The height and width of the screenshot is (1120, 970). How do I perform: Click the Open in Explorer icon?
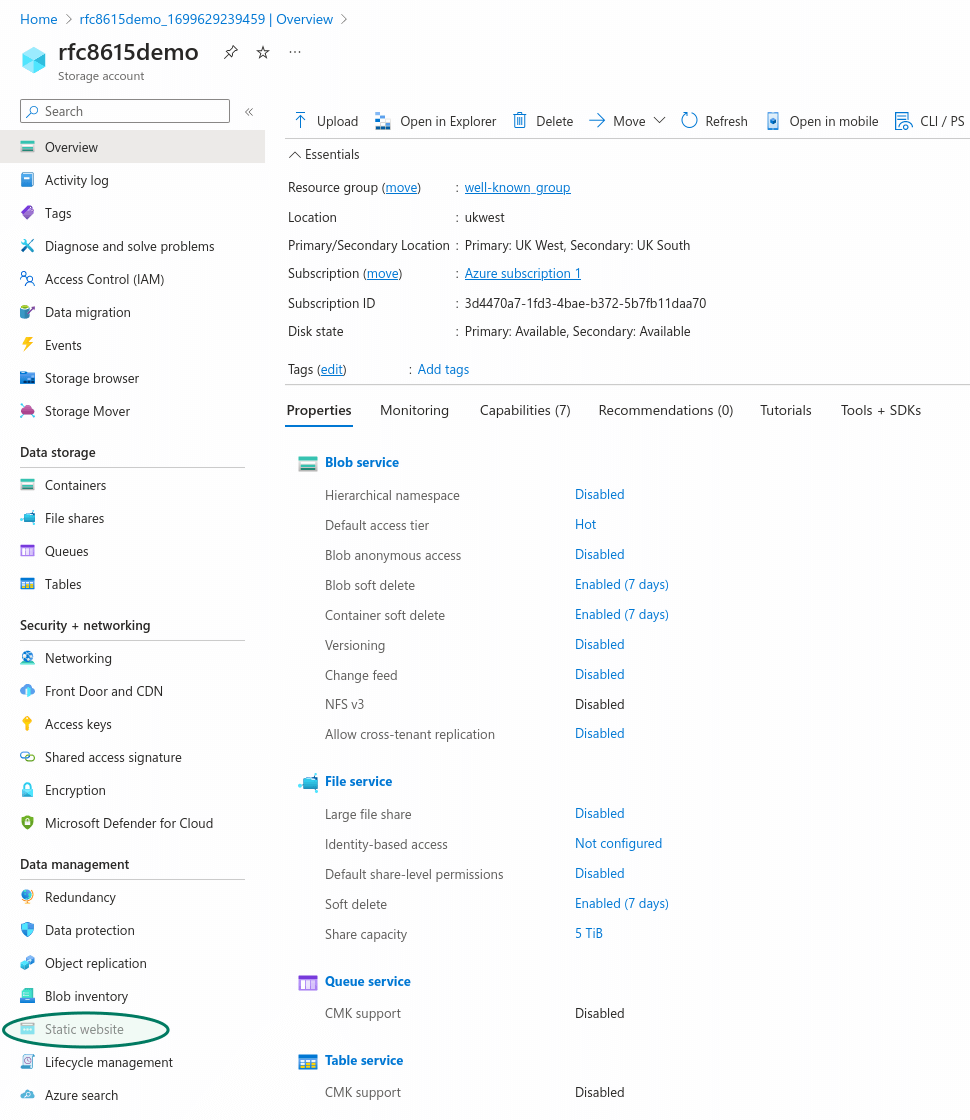coord(383,121)
